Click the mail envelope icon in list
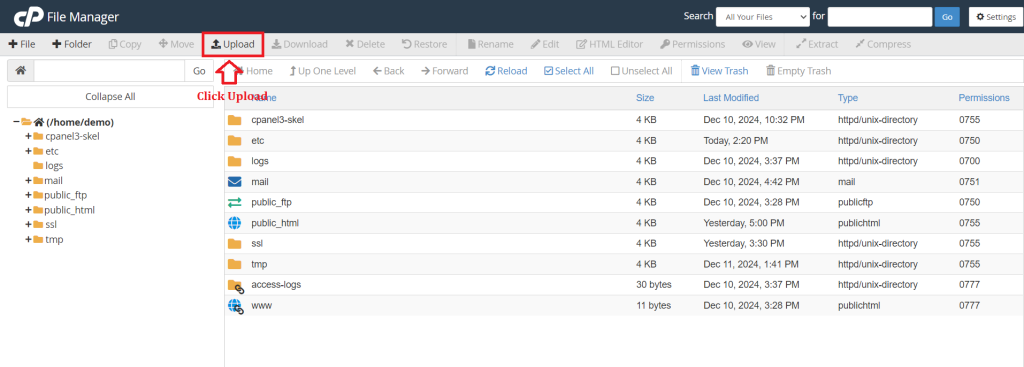The image size is (1024, 367). pos(234,182)
